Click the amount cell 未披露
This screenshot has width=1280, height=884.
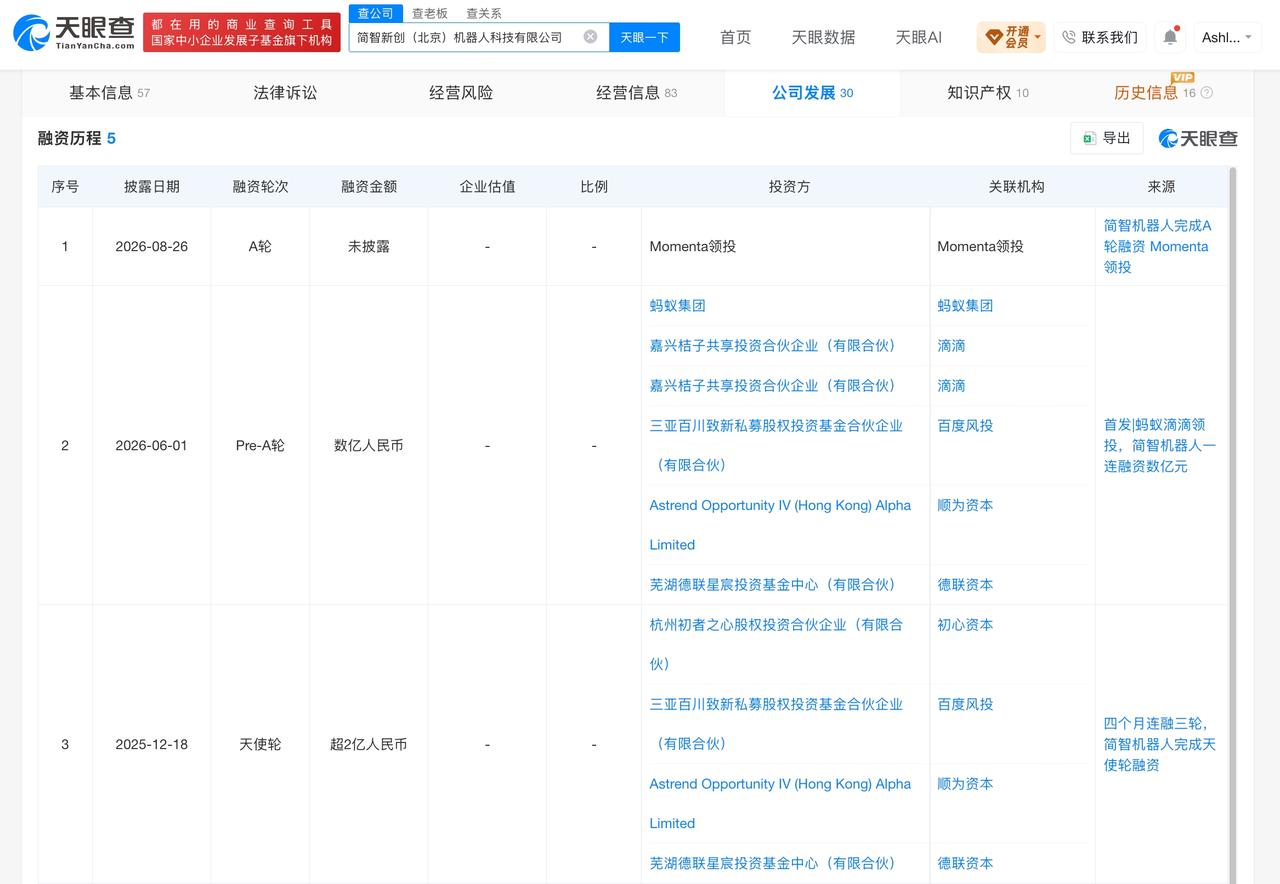369,246
